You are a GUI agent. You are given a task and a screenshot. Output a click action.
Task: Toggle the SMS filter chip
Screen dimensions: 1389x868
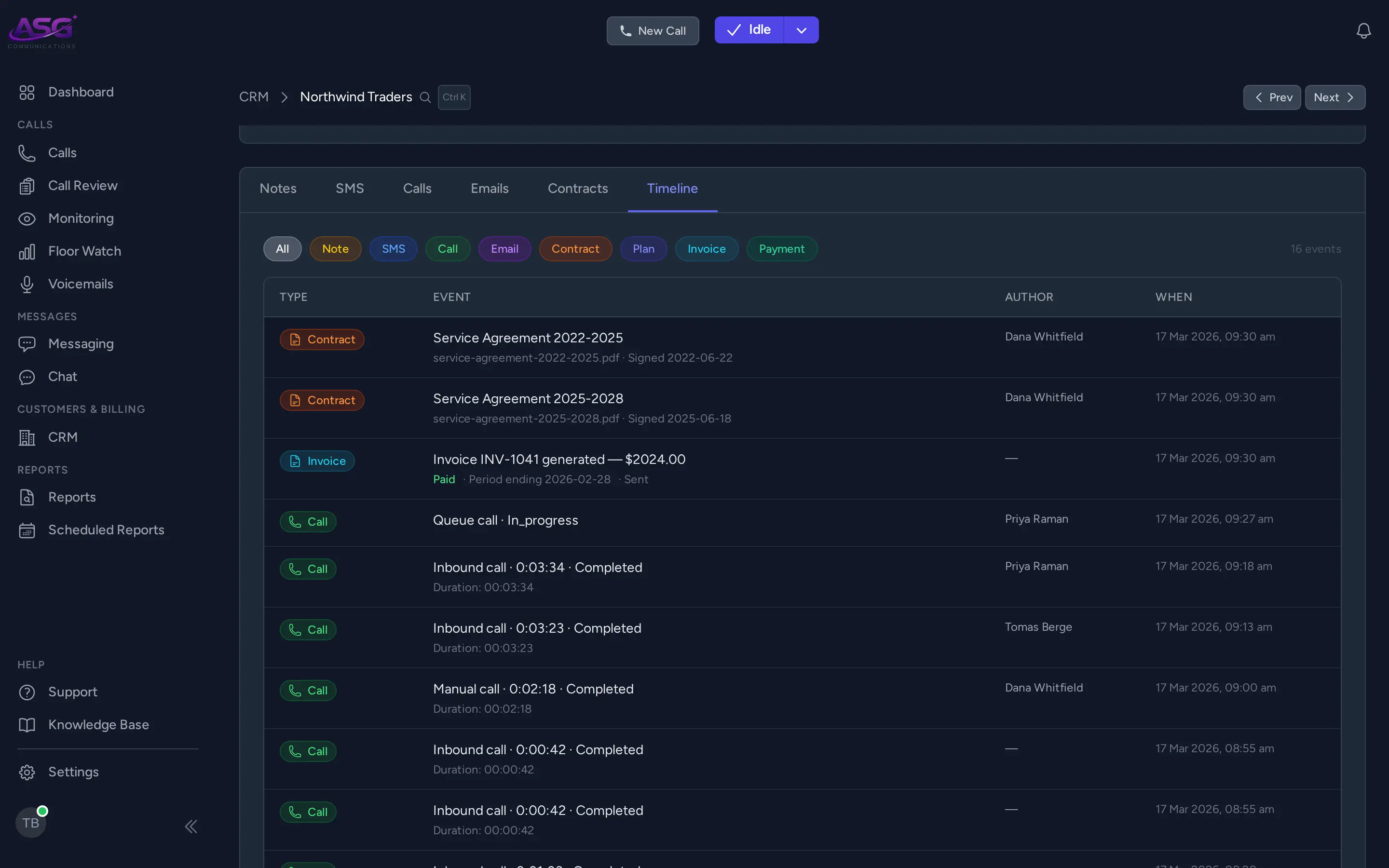tap(393, 248)
